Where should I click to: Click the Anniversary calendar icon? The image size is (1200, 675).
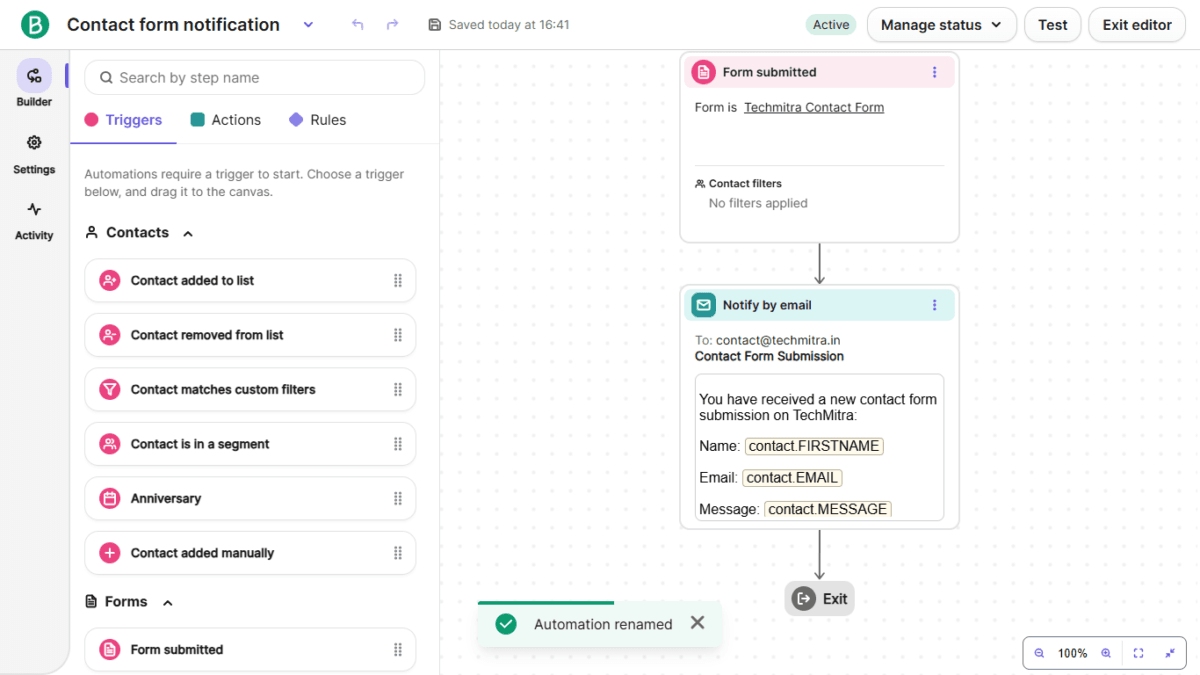click(x=110, y=498)
